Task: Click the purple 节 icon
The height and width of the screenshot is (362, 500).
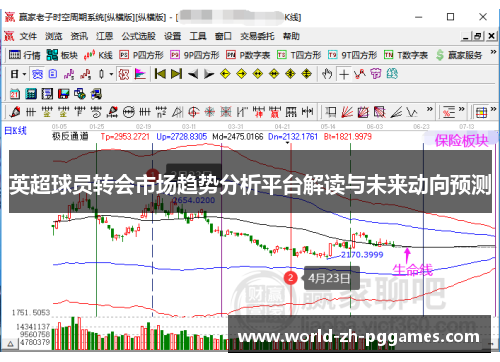Action: pos(376,74)
